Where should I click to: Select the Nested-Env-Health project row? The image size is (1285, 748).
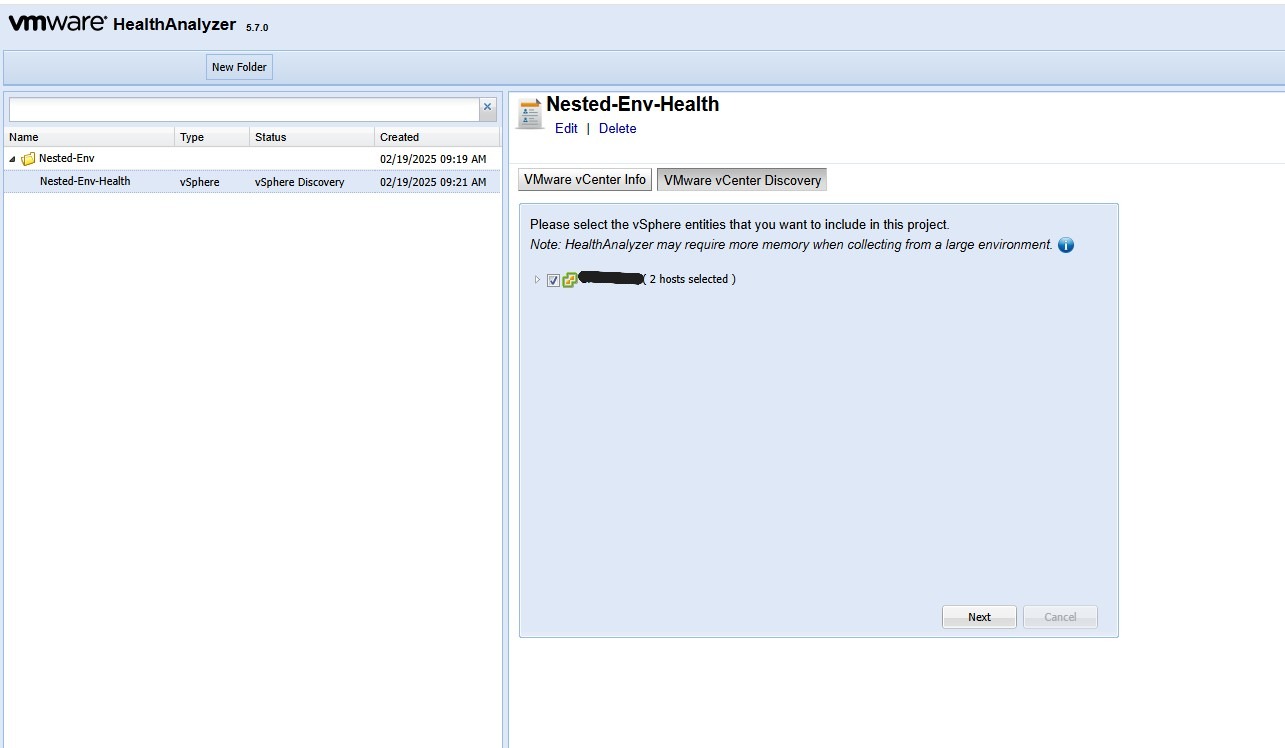252,181
